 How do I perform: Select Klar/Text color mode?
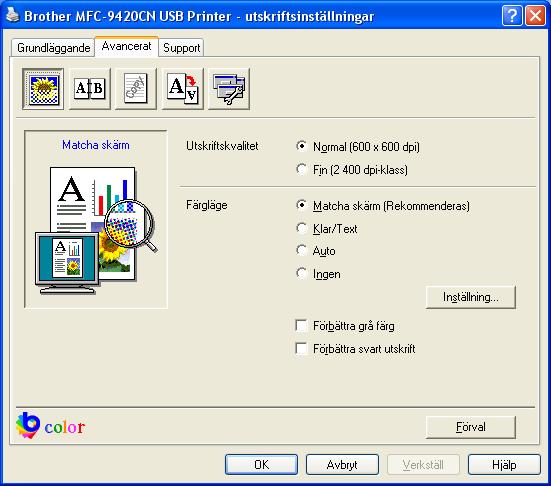pos(327,229)
